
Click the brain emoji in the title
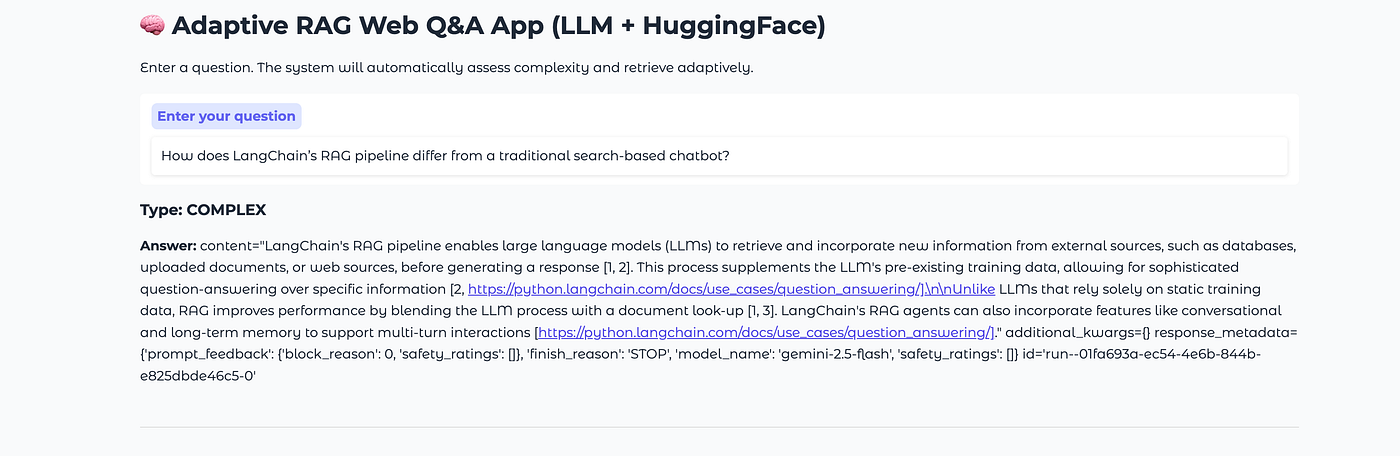tap(152, 26)
